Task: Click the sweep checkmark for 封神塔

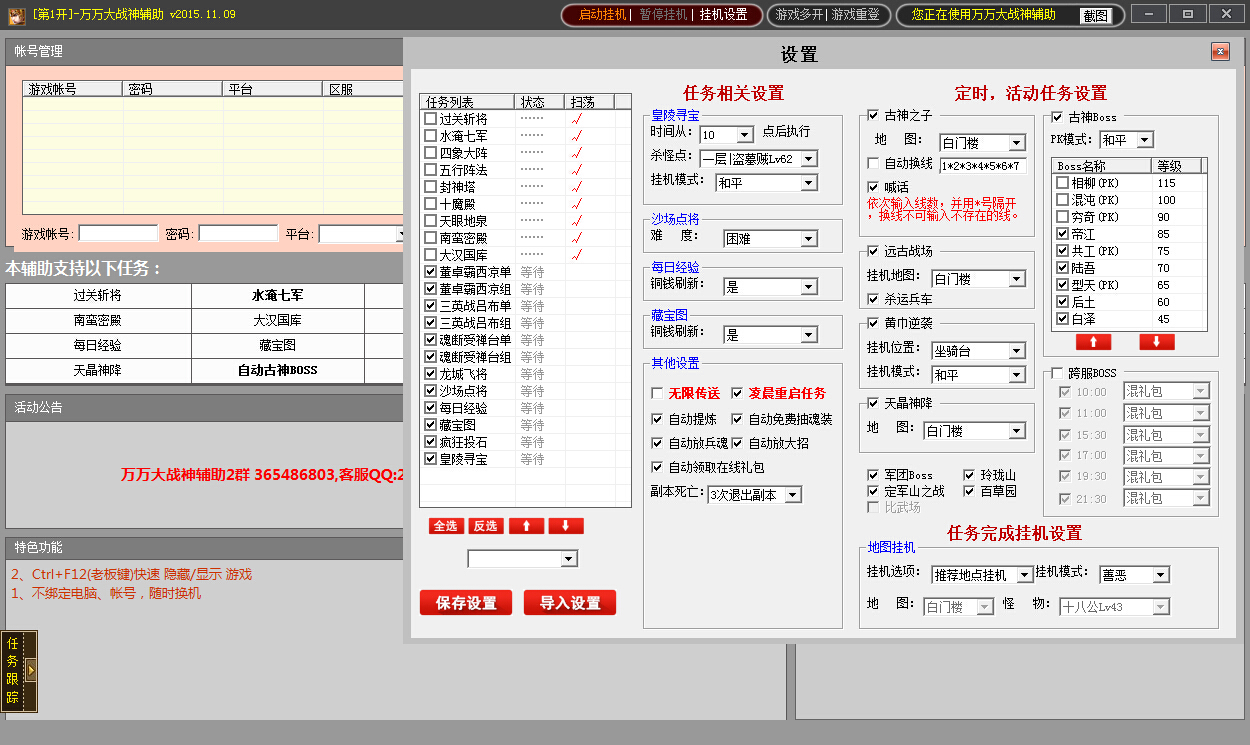Action: (576, 187)
